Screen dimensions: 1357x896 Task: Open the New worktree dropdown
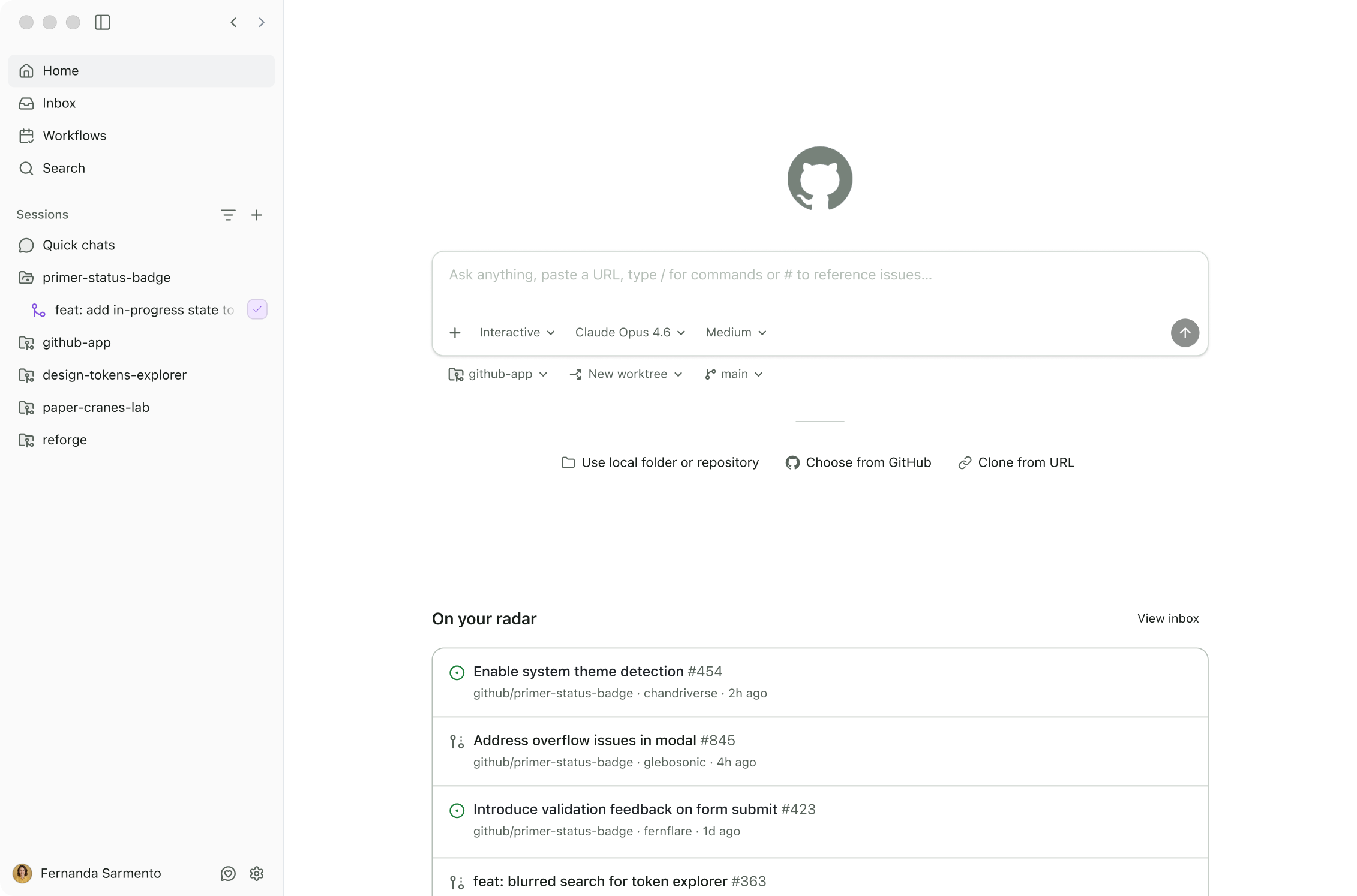pyautogui.click(x=626, y=374)
